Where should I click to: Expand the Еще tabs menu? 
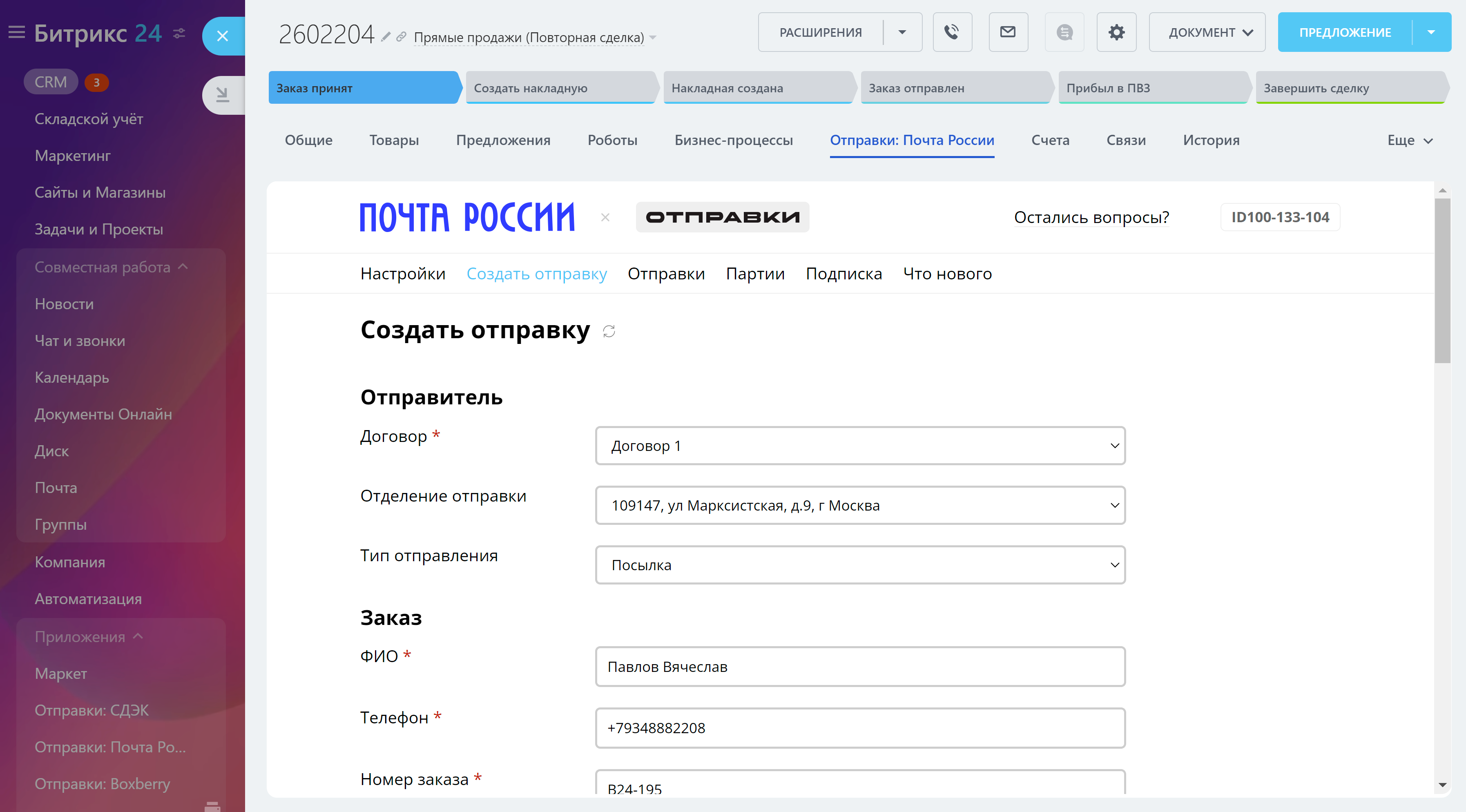[x=1410, y=141]
